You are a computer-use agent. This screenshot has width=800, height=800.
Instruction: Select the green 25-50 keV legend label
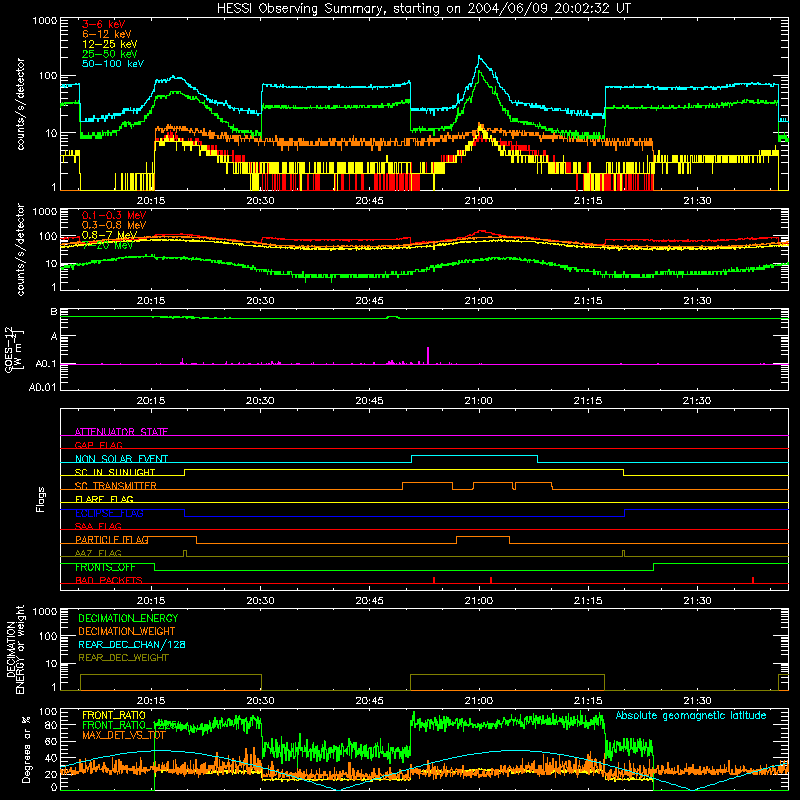coord(110,54)
